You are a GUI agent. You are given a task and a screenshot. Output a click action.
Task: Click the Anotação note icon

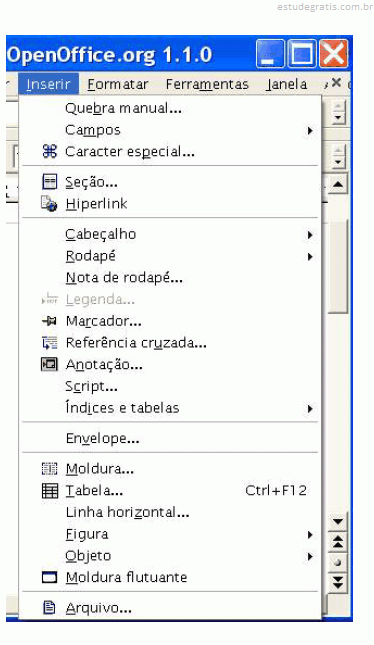(x=49, y=364)
